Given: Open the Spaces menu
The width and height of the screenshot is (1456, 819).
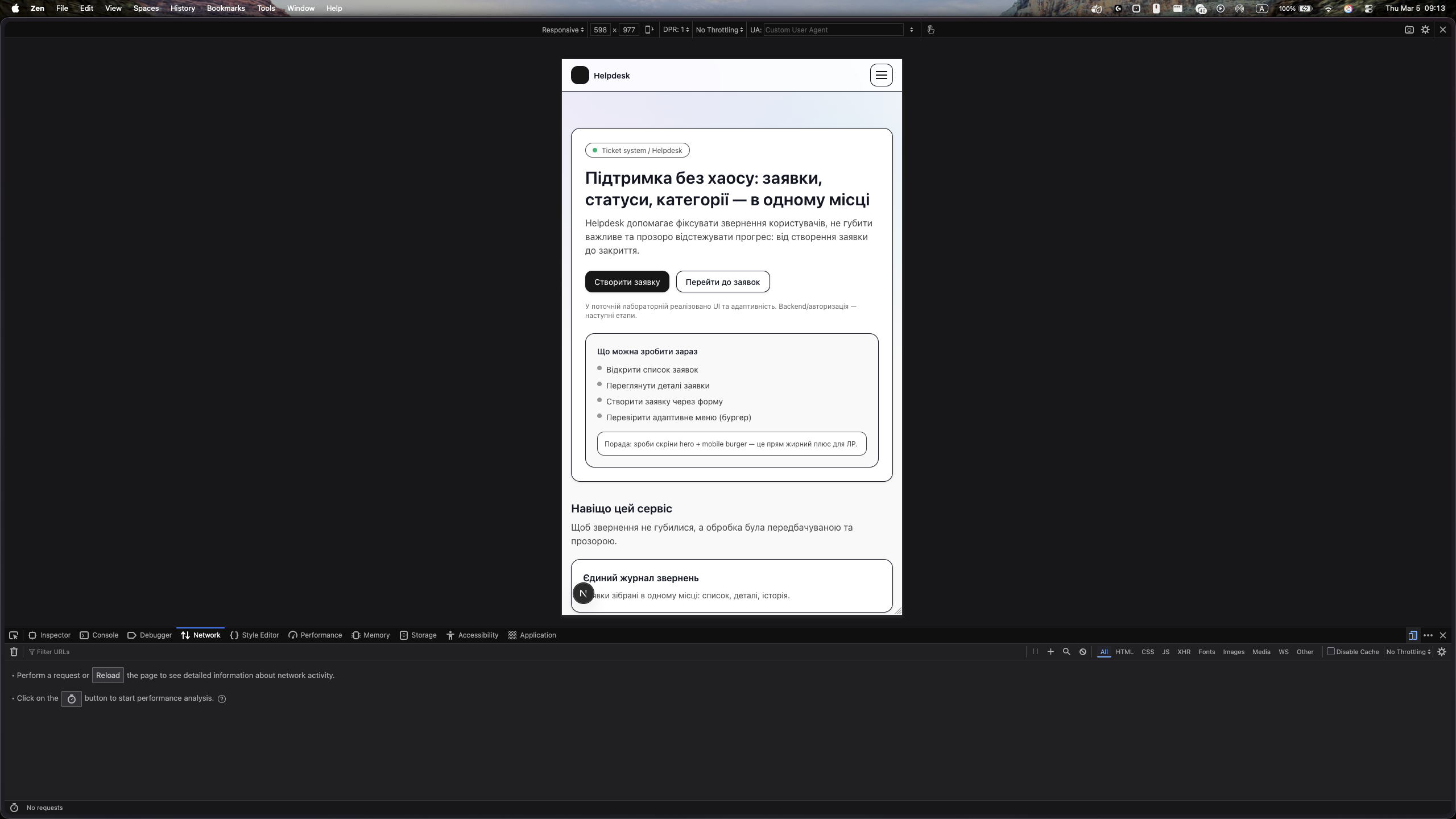Looking at the screenshot, I should [x=146, y=9].
